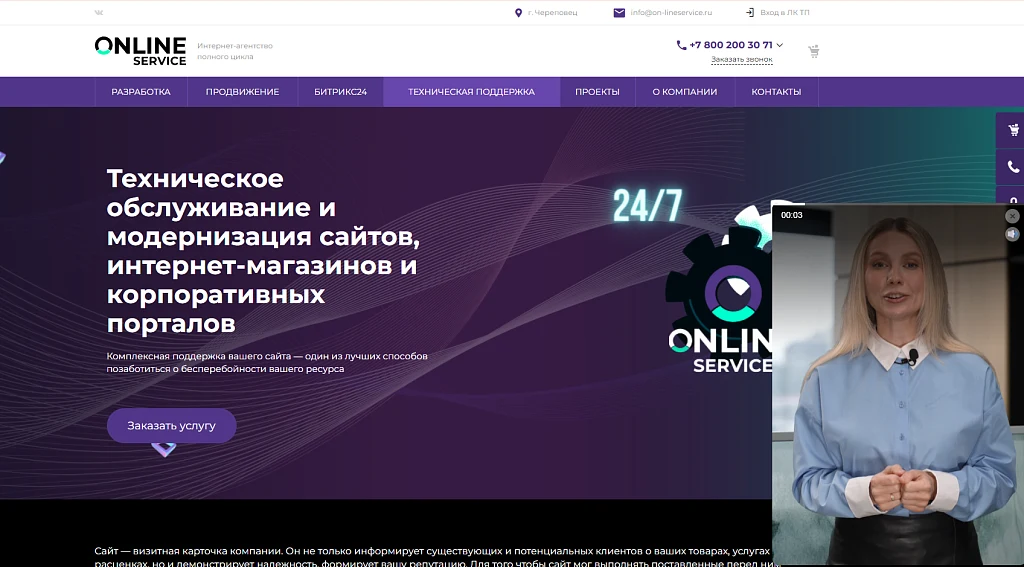Mute the video widget sound
Viewport: 1024px width, 567px height.
1012,234
